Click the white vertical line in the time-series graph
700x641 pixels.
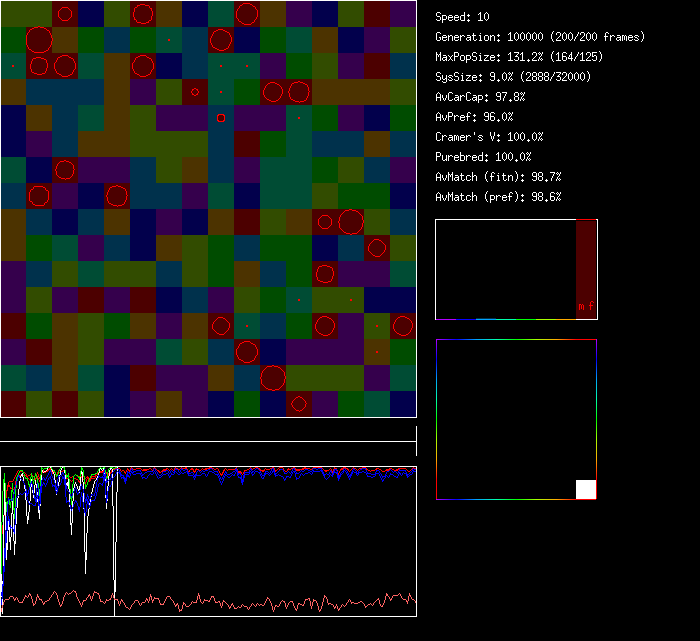(114, 540)
